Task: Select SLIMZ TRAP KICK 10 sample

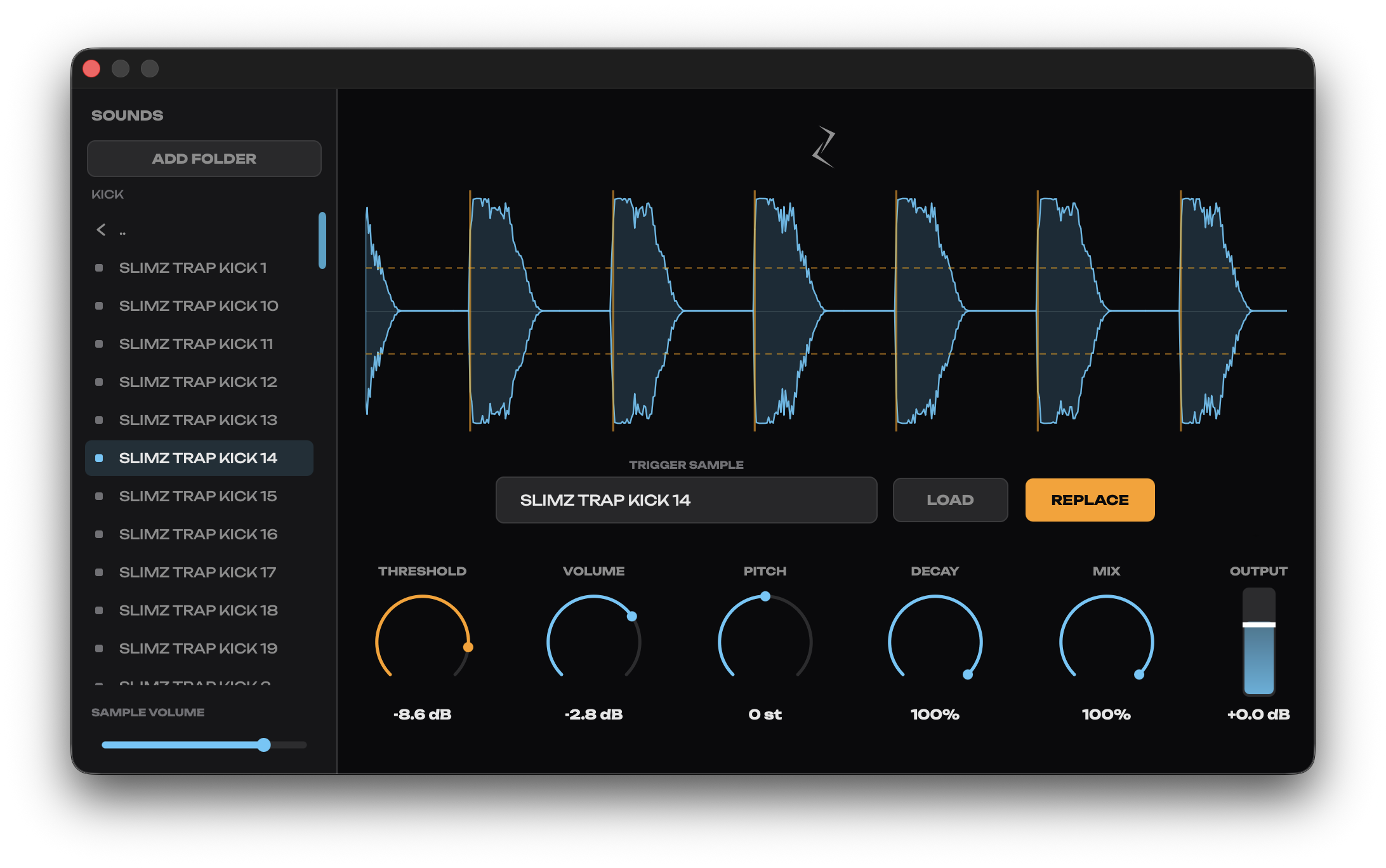Action: 199,306
